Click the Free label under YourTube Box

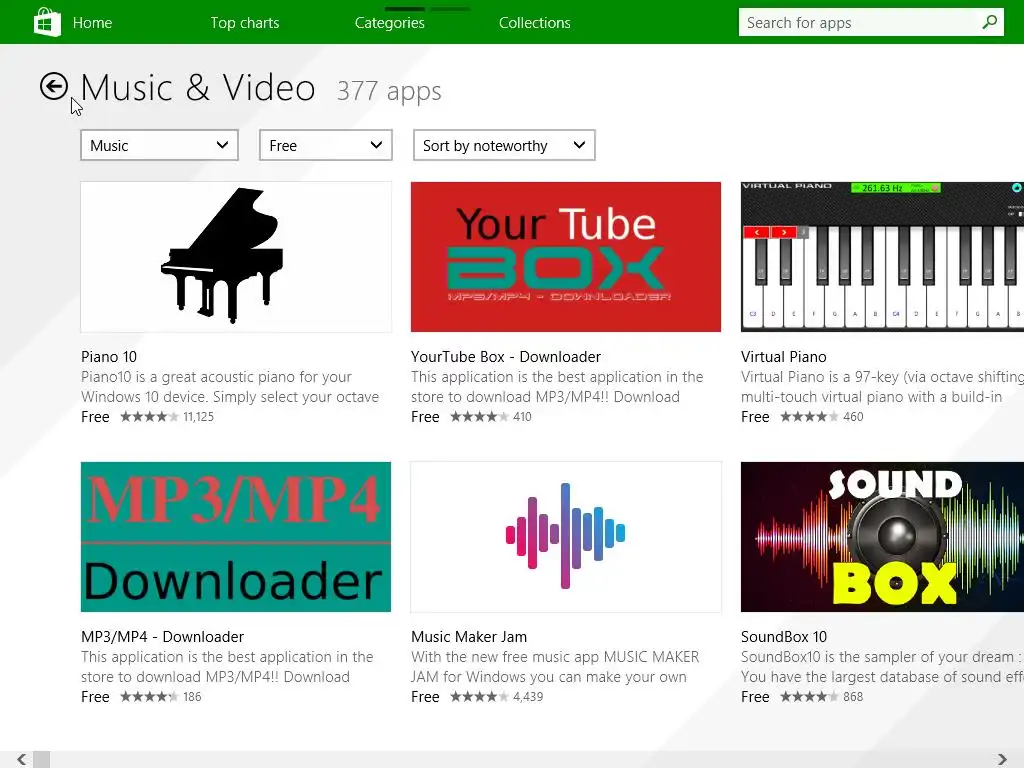(425, 417)
